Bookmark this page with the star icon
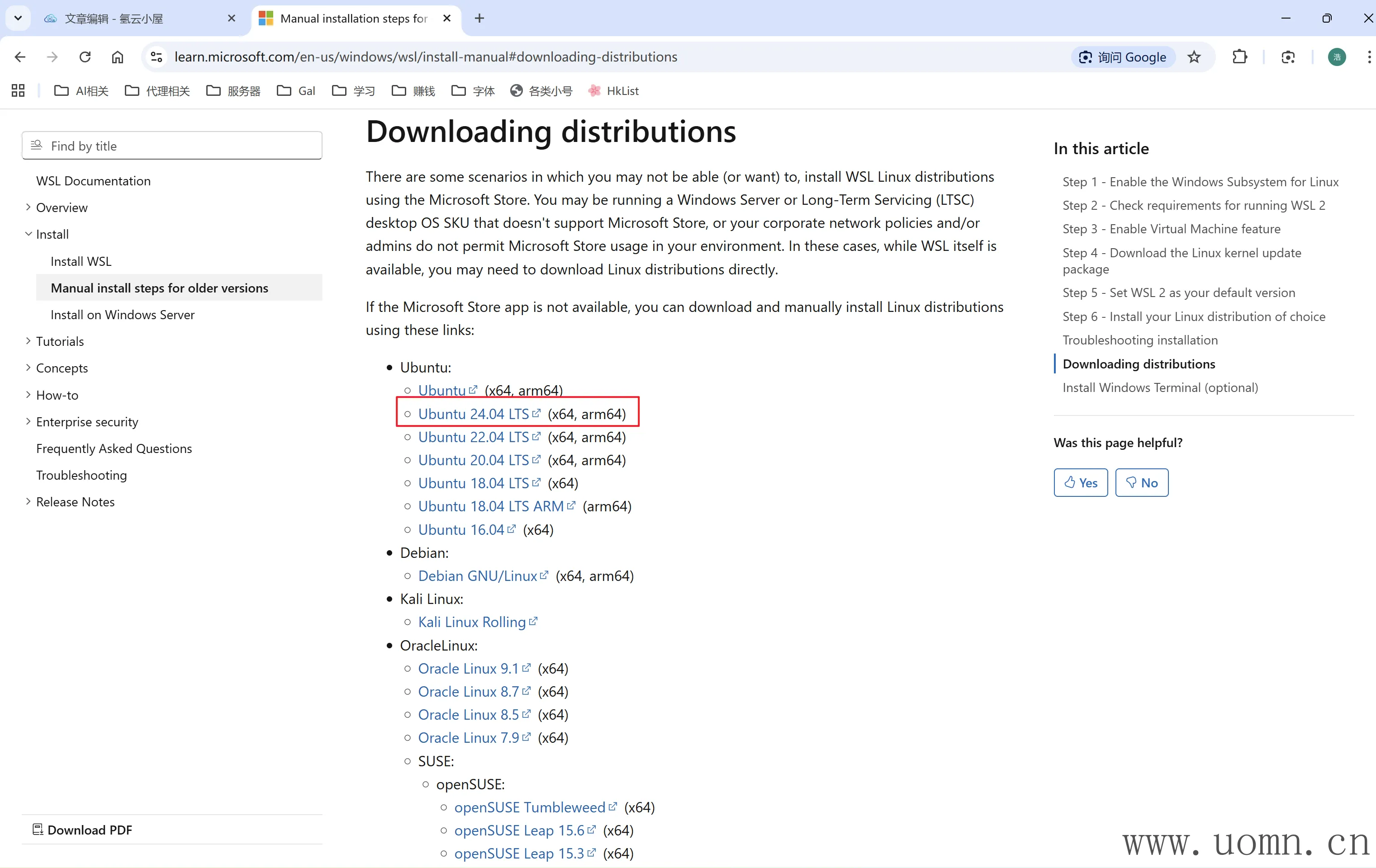Screen dimensions: 1376x868 [1194, 57]
